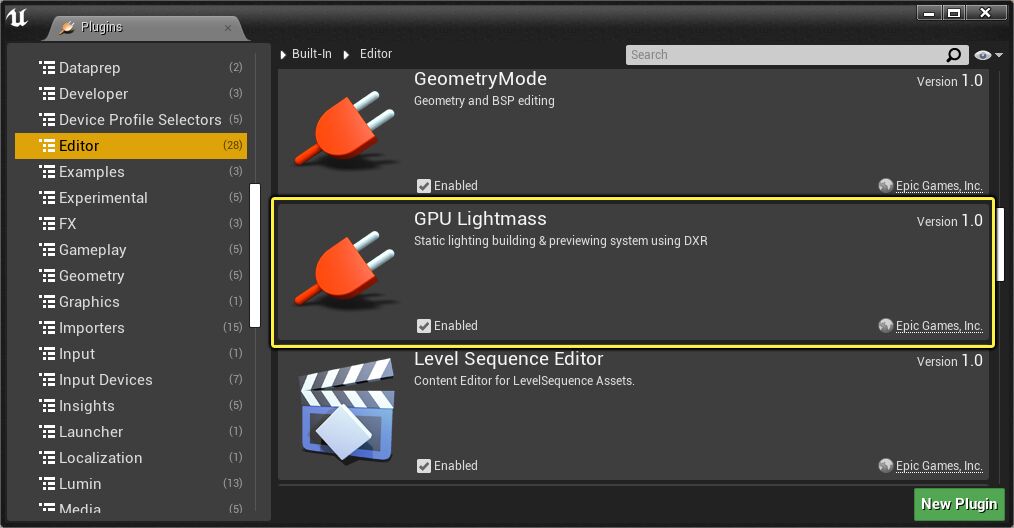Click the GeometryMode plugin plug icon
This screenshot has width=1014, height=528.
click(x=338, y=130)
